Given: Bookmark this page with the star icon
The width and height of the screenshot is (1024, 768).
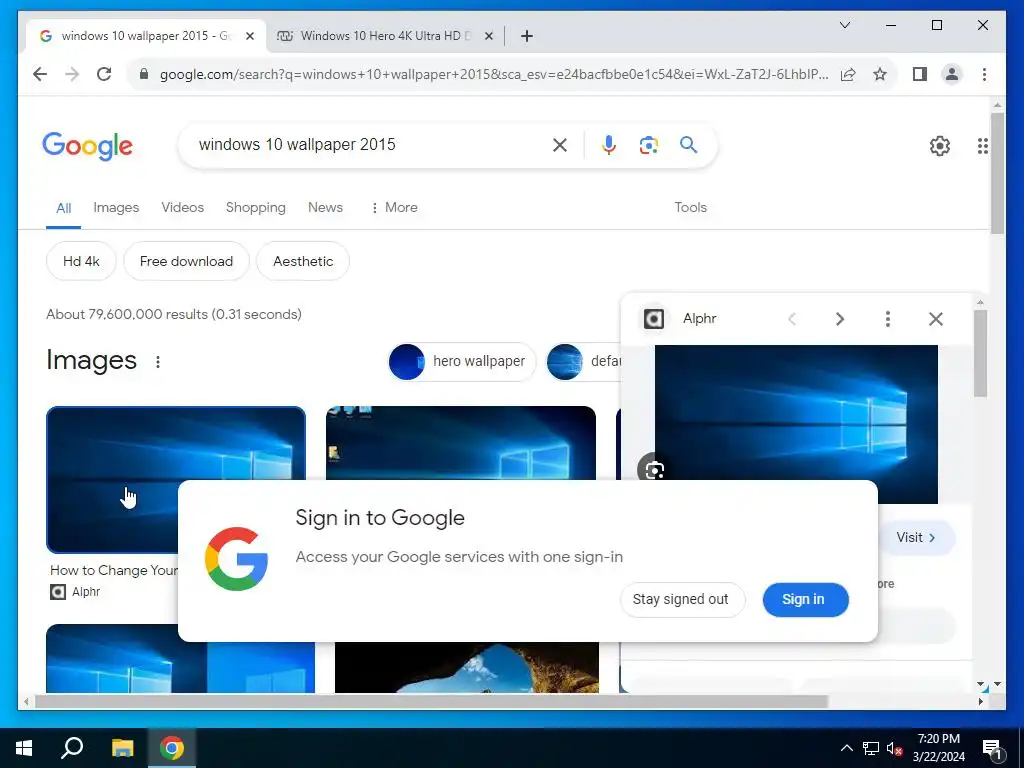Looking at the screenshot, I should coord(880,74).
